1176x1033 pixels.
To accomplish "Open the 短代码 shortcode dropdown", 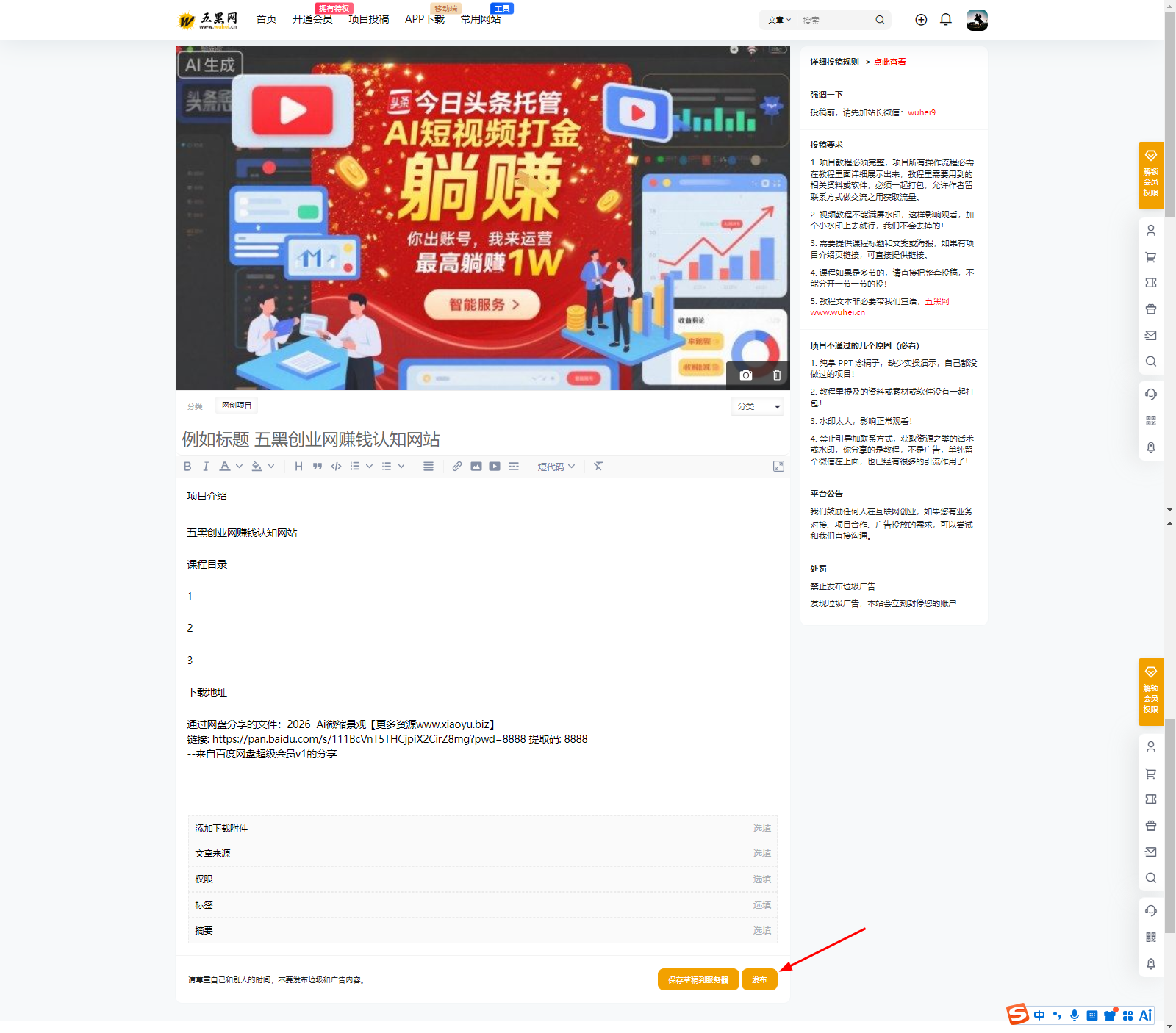I will pos(556,467).
